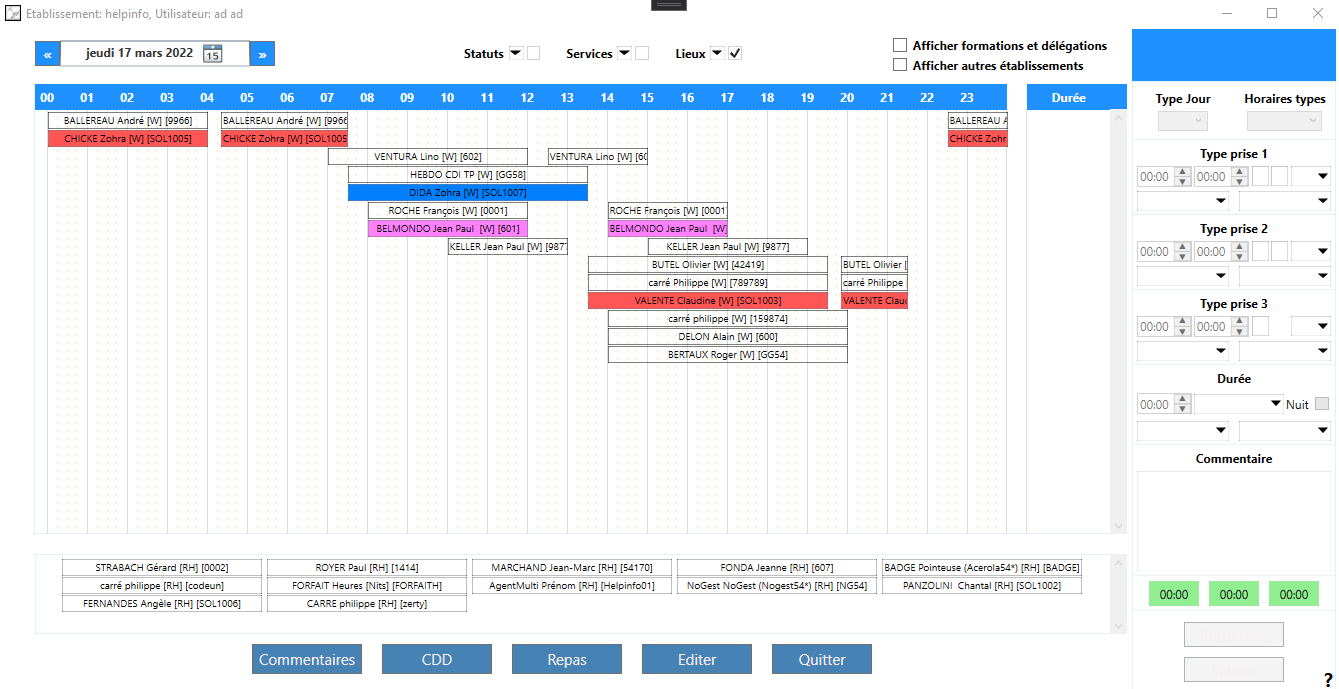This screenshot has height=689, width=1339.
Task: Go to next day with » arrow
Action: (262, 54)
